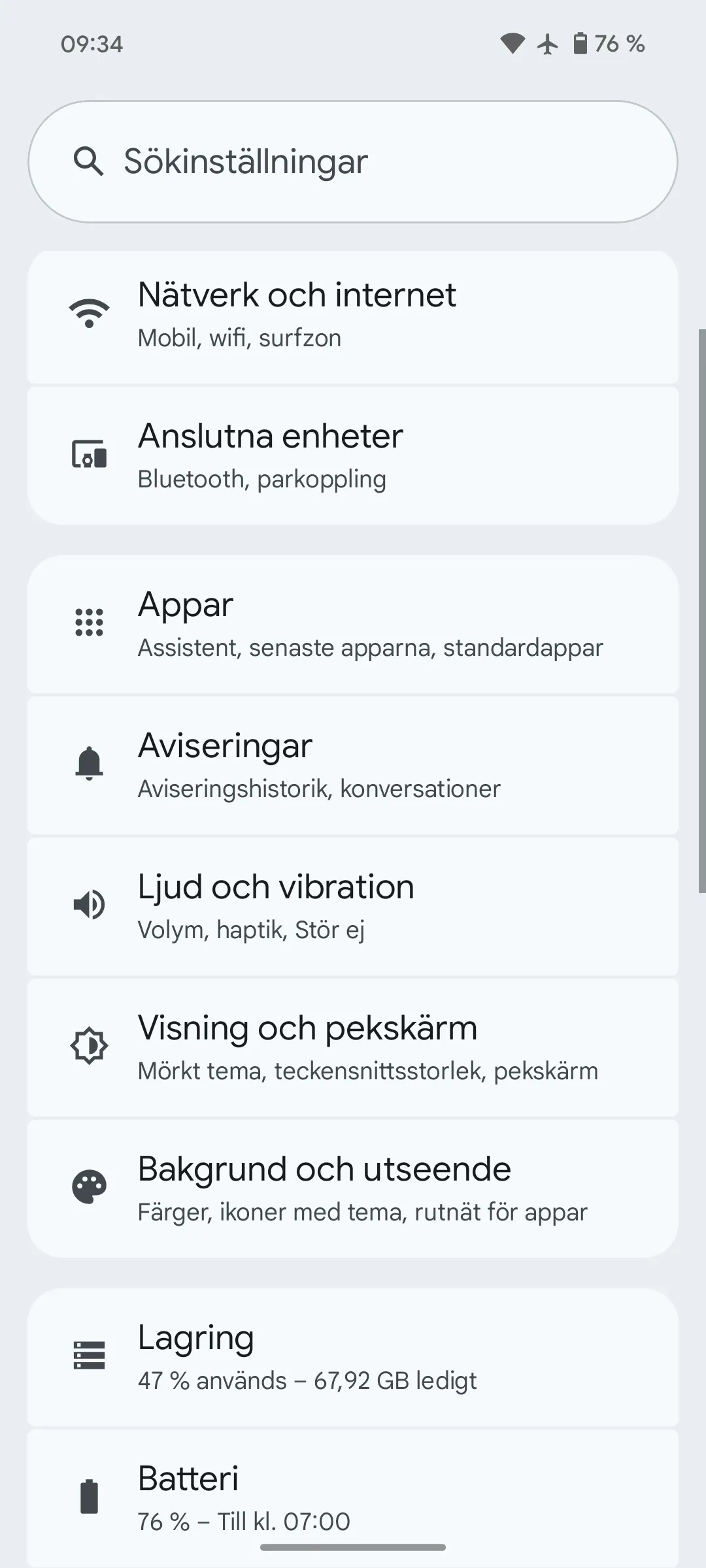
Task: Tap the brightness icon for Visning och pekskärm
Action: tap(89, 1045)
